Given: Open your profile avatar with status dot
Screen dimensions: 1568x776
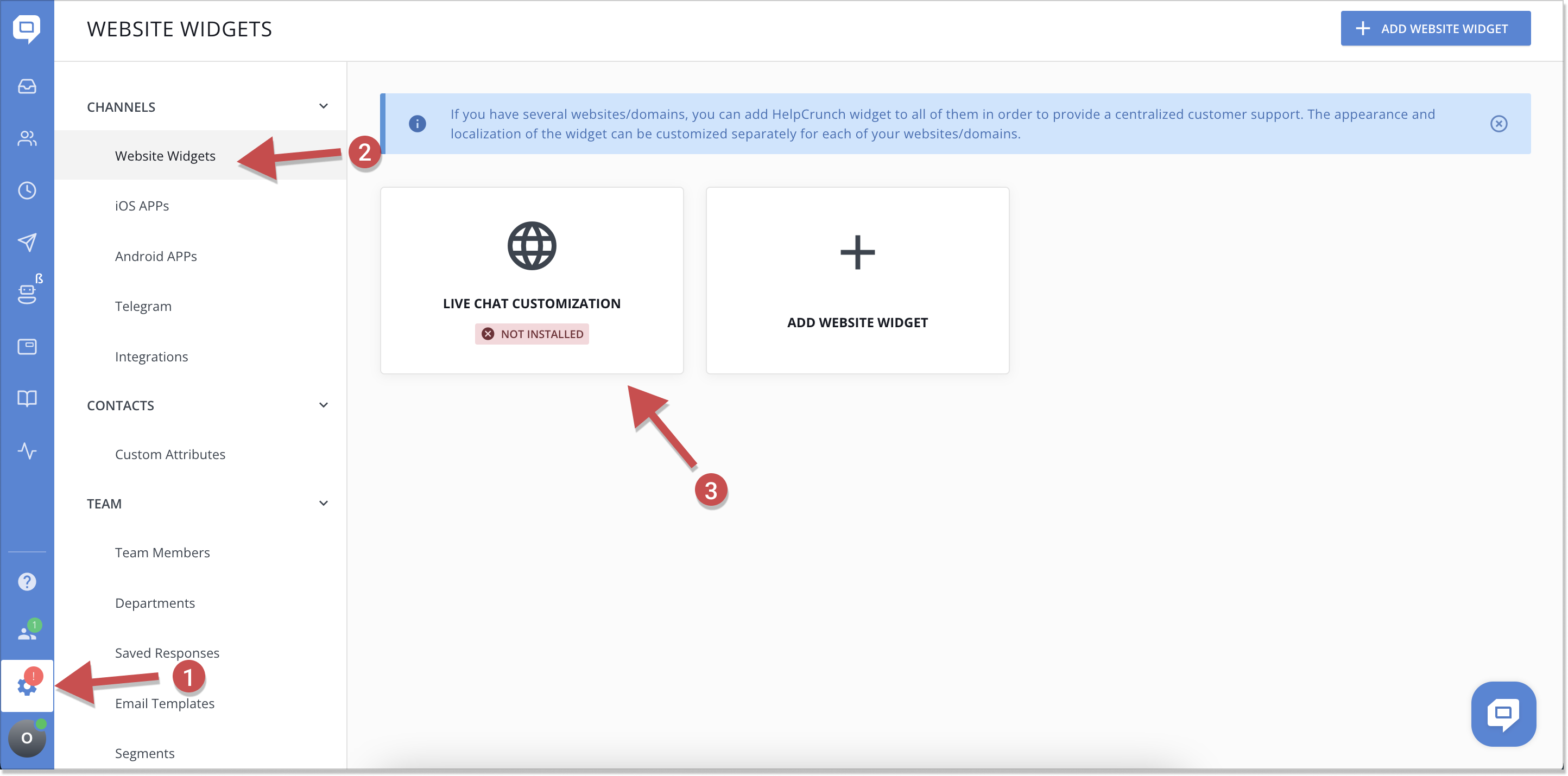Looking at the screenshot, I should 27,739.
